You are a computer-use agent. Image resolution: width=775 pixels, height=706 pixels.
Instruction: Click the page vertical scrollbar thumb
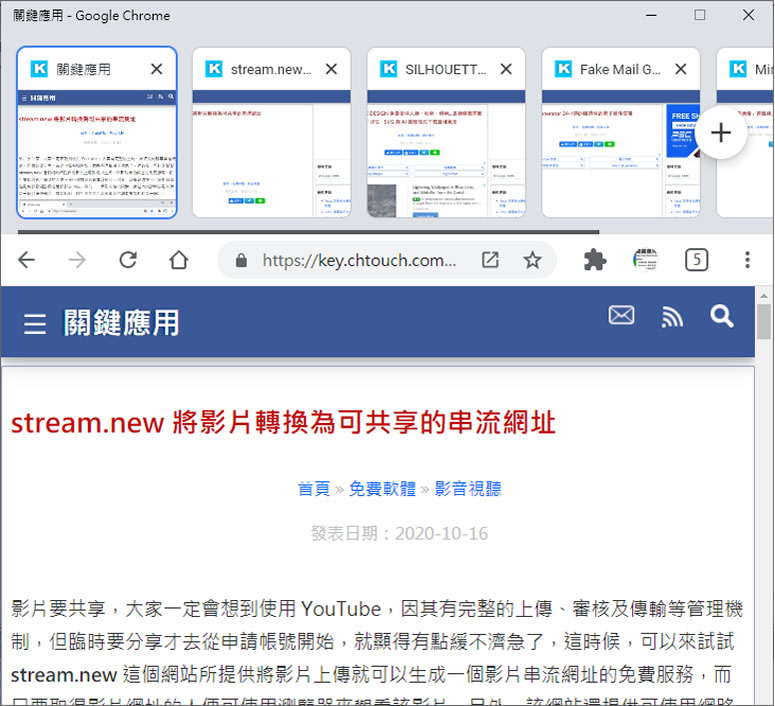(764, 322)
